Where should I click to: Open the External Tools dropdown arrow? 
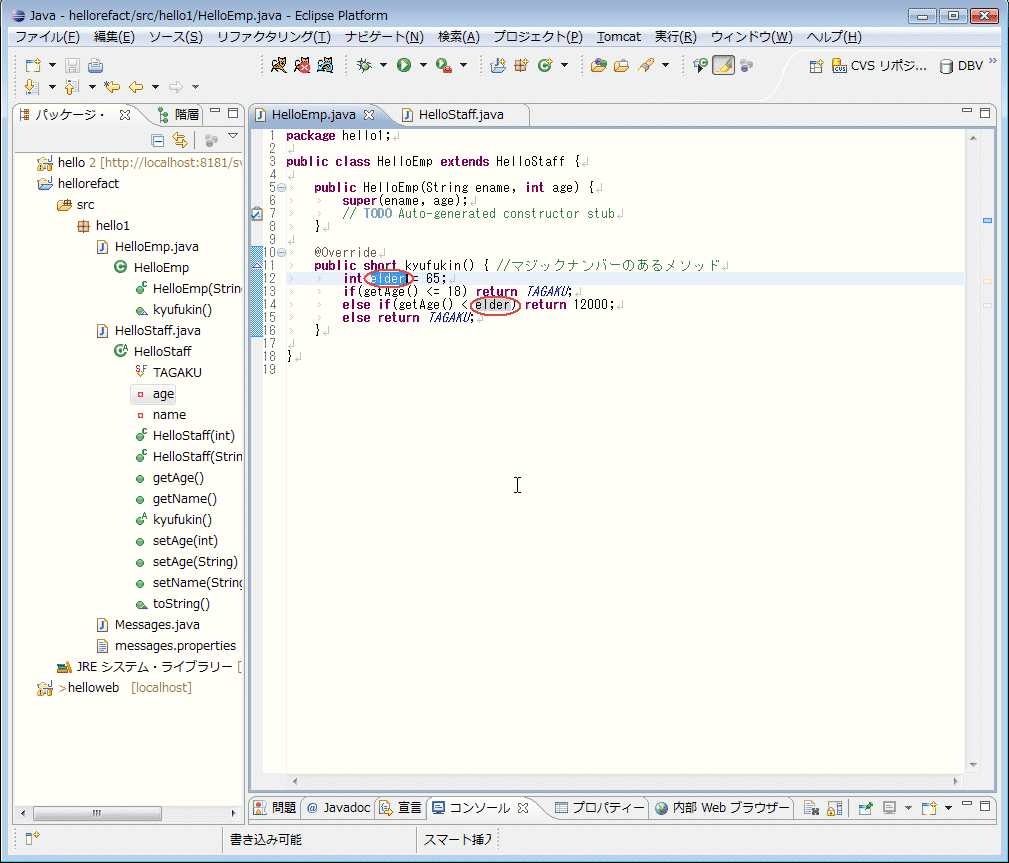463,65
